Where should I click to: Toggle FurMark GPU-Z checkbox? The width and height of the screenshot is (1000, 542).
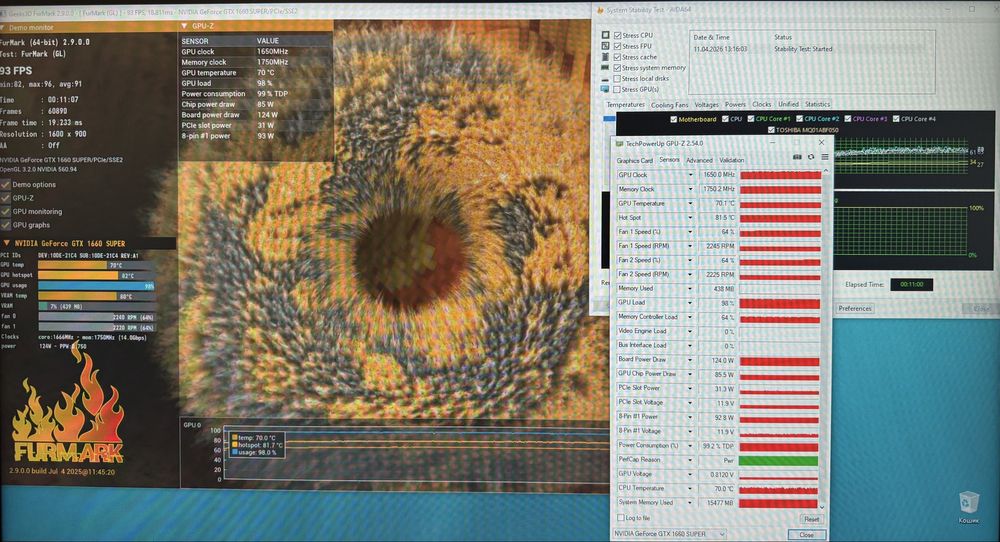(6, 198)
